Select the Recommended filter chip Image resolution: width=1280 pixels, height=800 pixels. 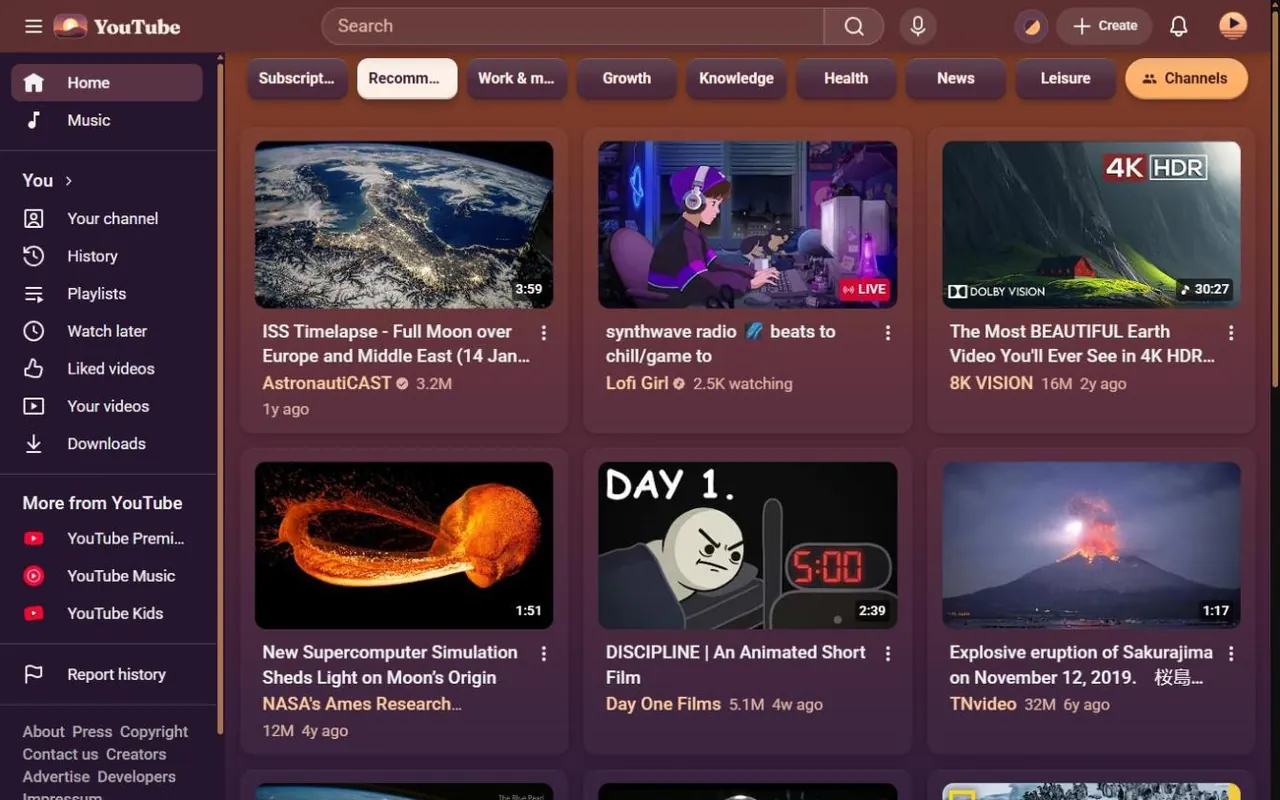[x=407, y=78]
